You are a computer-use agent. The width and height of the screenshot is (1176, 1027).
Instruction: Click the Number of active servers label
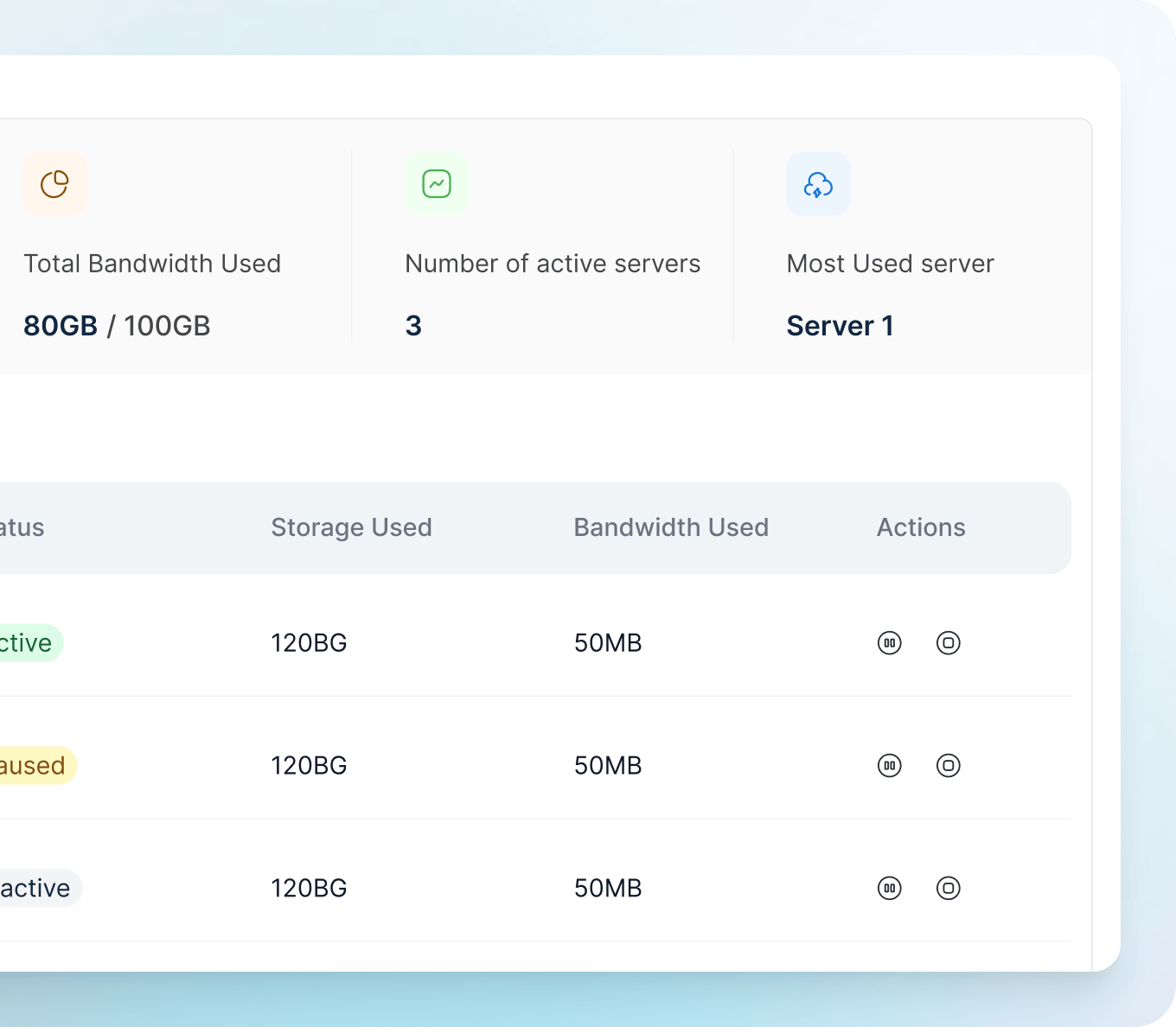pos(553,264)
